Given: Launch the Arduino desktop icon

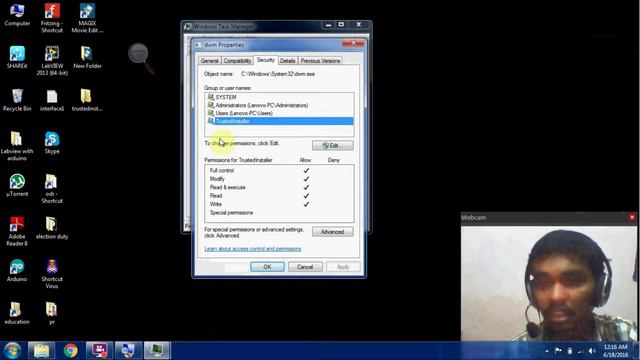Looking at the screenshot, I should click(17, 270).
